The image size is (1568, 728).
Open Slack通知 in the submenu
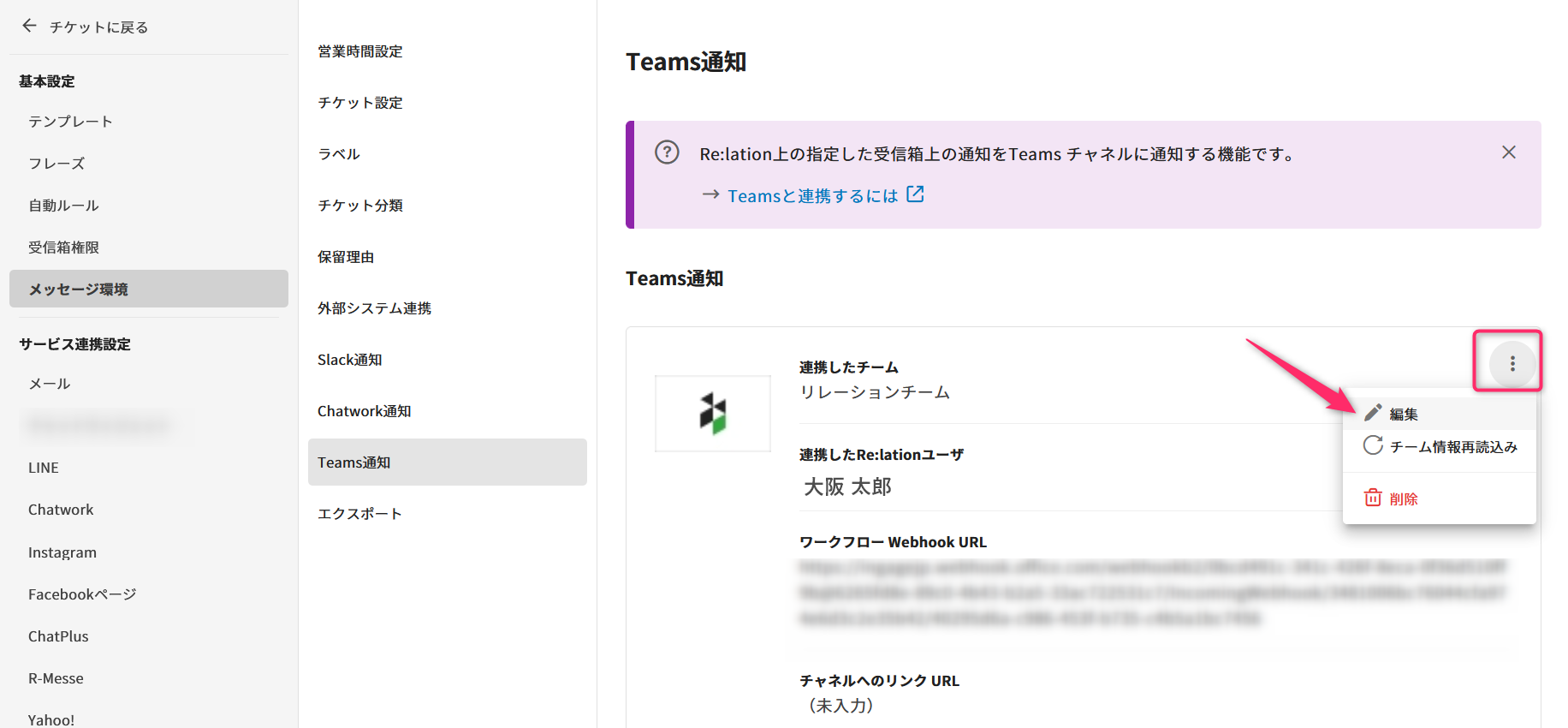pos(349,360)
